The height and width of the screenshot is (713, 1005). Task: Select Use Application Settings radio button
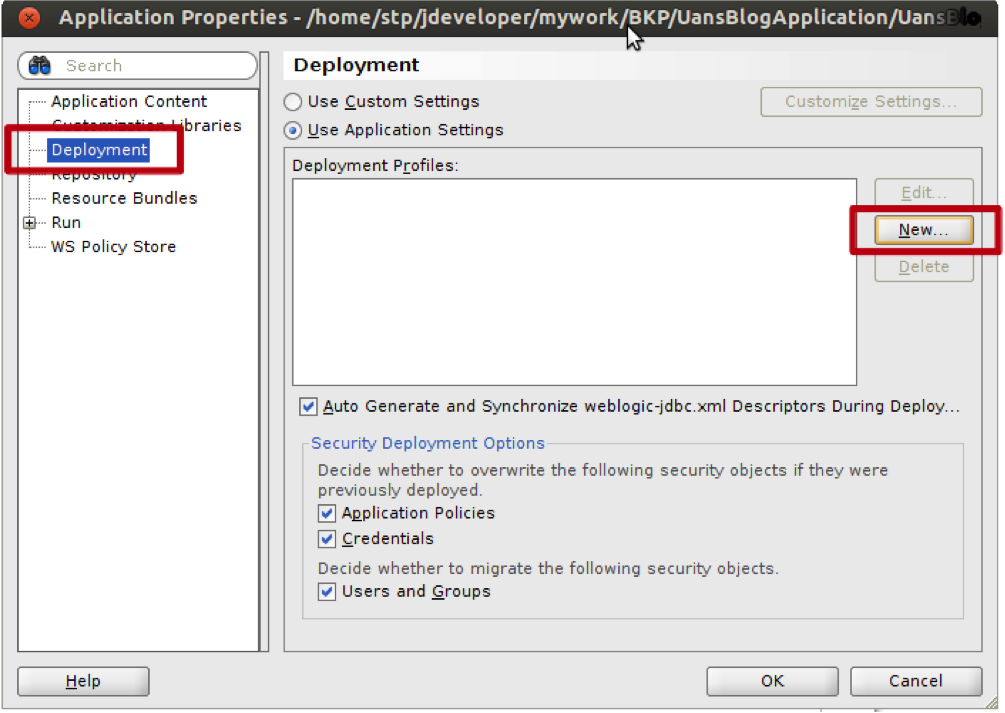pyautogui.click(x=293, y=130)
